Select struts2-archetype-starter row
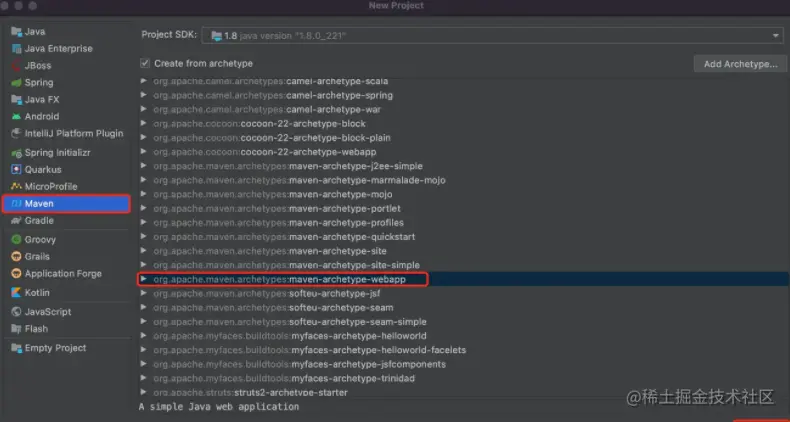The height and width of the screenshot is (422, 790). [464, 392]
